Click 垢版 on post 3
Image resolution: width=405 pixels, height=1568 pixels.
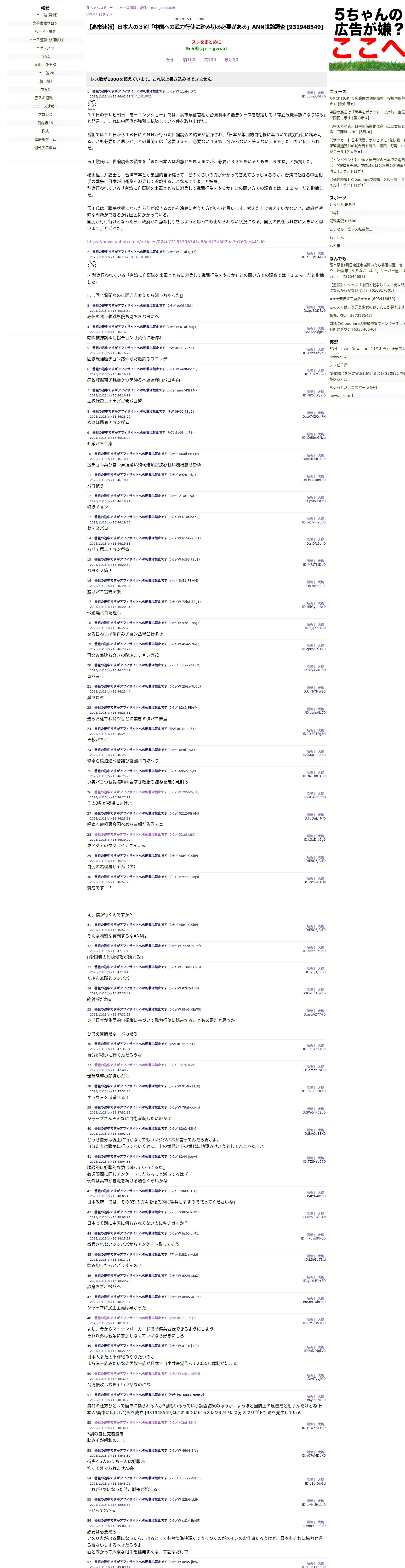pyautogui.click(x=310, y=307)
